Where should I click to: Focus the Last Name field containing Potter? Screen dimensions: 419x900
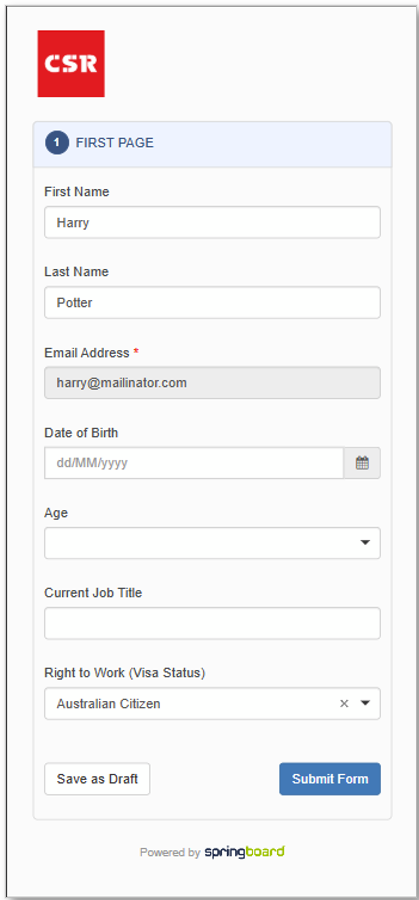[x=212, y=302]
